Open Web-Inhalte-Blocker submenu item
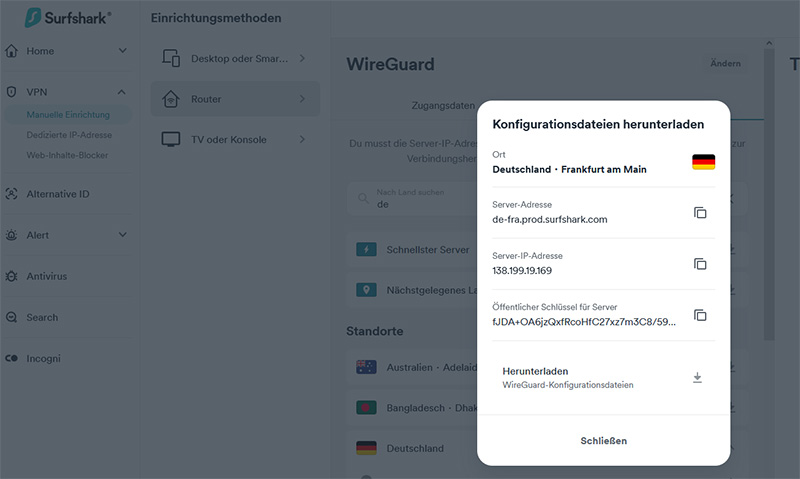This screenshot has height=479, width=800. (x=67, y=155)
